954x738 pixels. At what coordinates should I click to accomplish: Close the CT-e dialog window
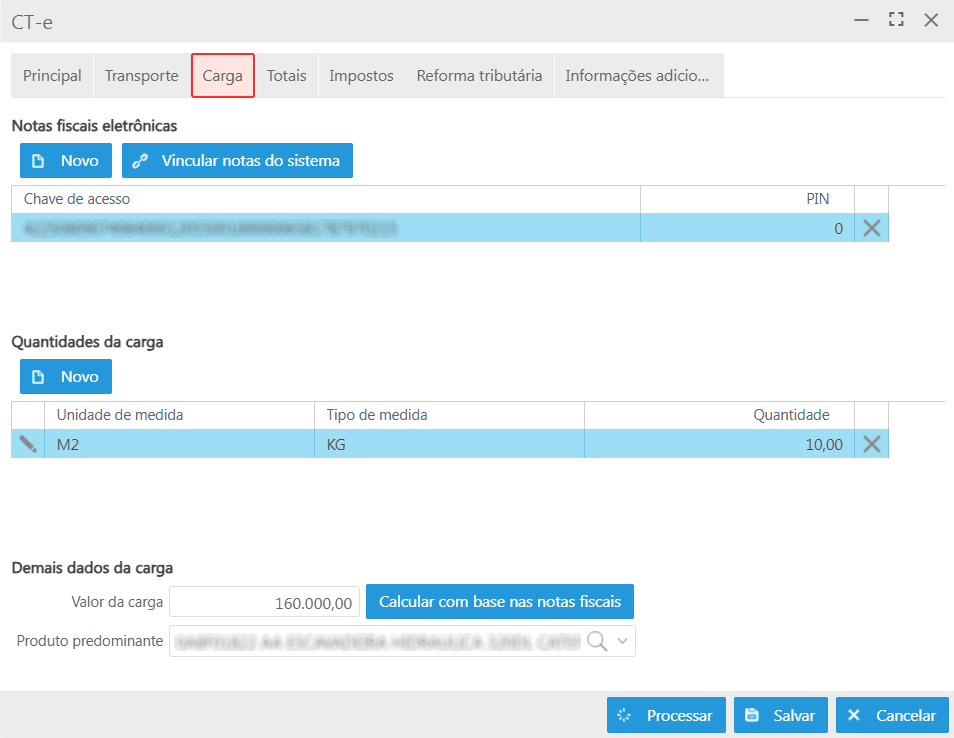(931, 20)
